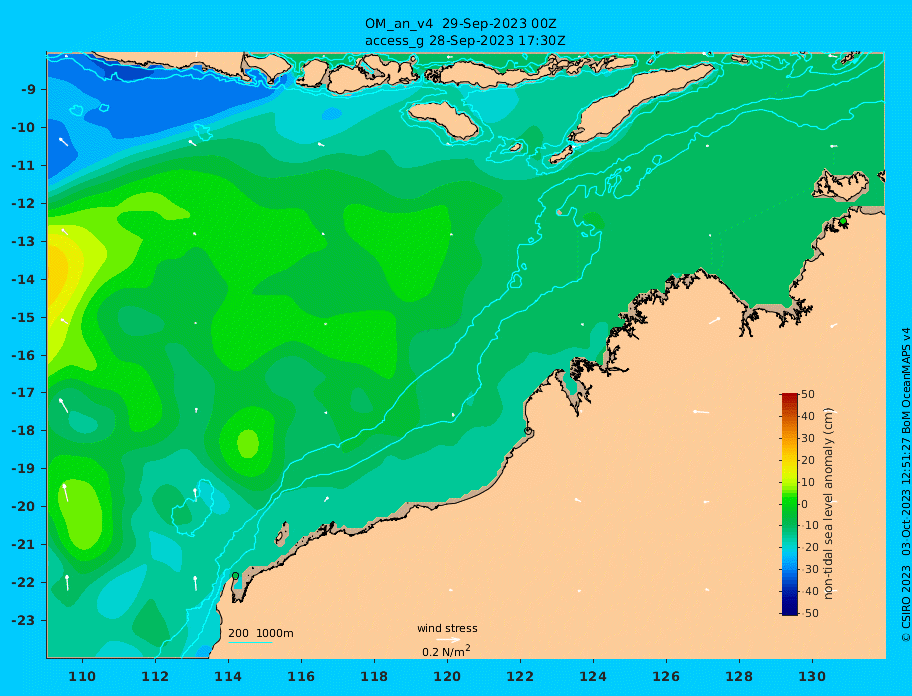The image size is (912, 696).
Task: Click the title text OM_an_v4 29-Sep-2023 00Z
Action: (x=461, y=24)
